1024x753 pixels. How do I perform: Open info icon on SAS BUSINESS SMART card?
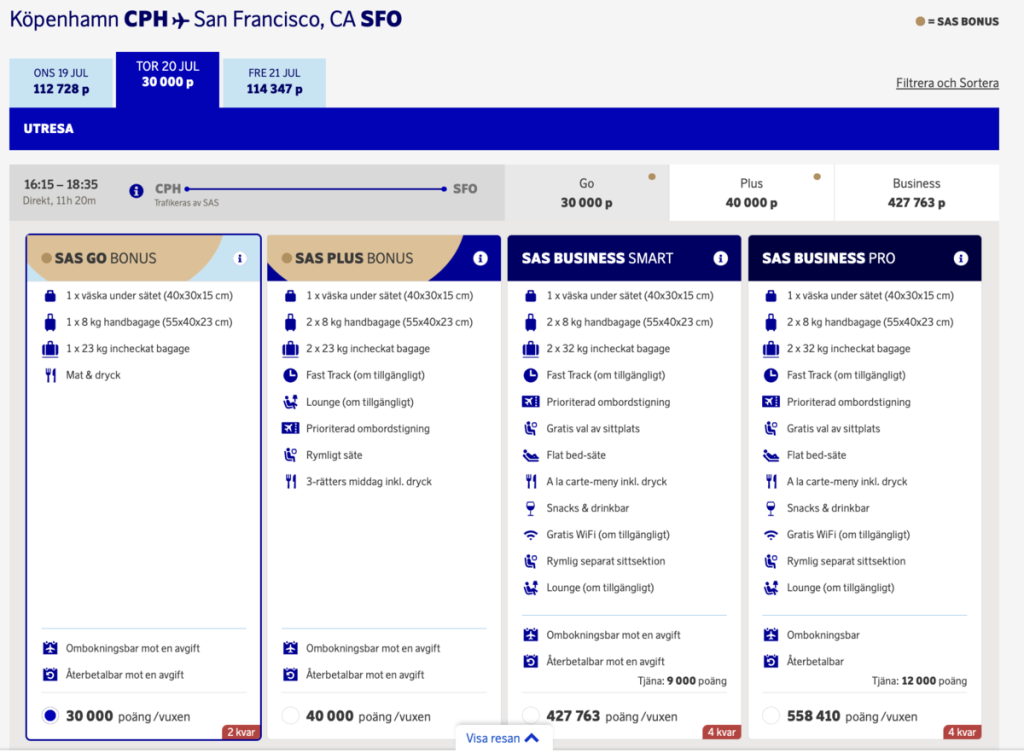pyautogui.click(x=720, y=259)
